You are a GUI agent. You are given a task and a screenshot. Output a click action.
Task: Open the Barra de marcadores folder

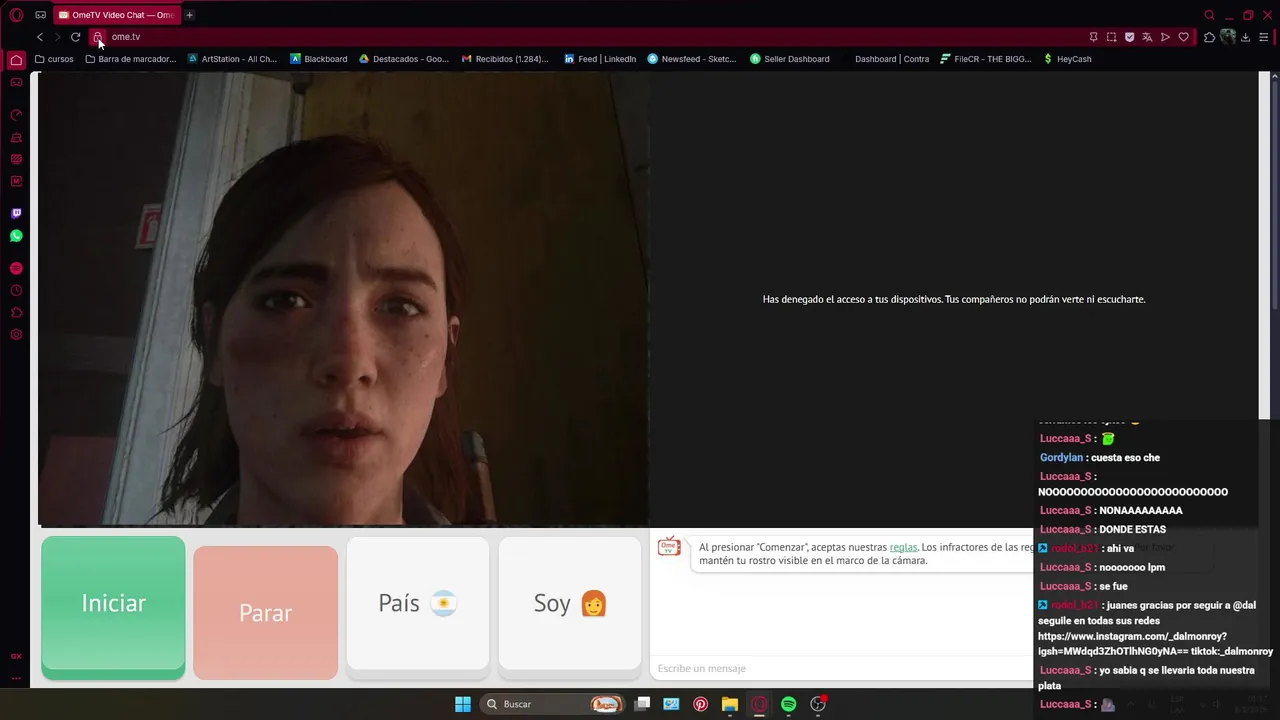coord(130,59)
